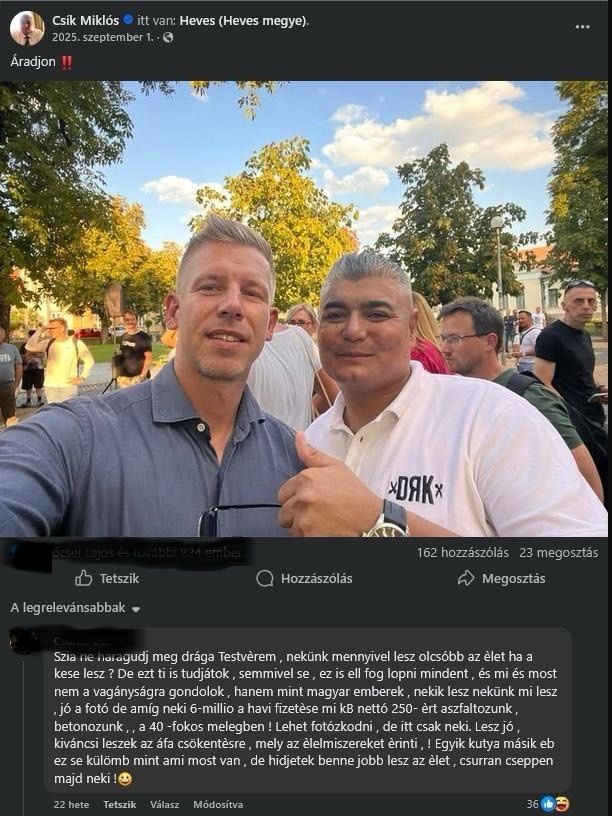Click the Hozzászólás speech bubble icon
Viewport: 612px width, 816px height.
265,578
